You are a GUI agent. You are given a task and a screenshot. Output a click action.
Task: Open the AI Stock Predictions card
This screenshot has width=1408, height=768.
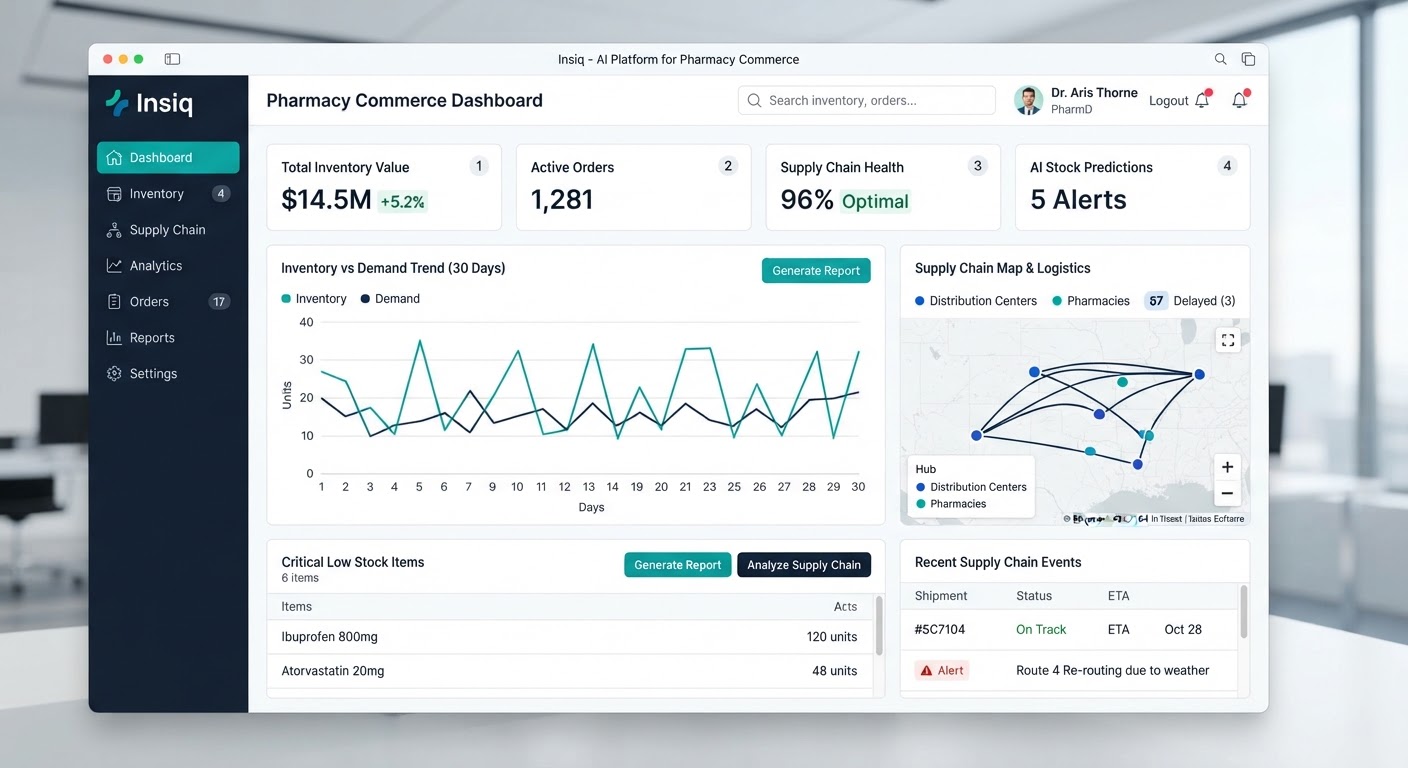(x=1132, y=187)
